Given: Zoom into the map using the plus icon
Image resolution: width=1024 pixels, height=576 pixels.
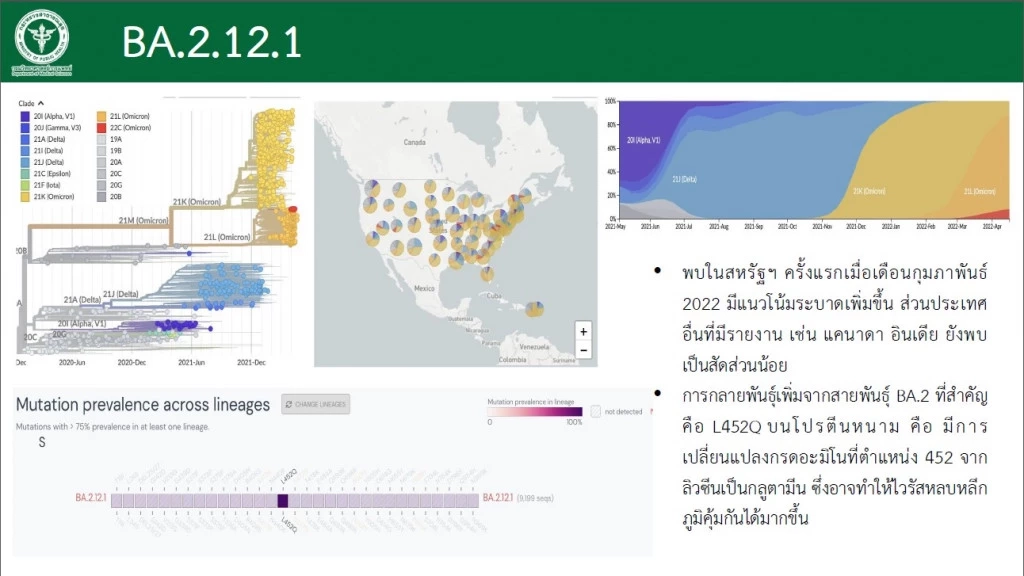Looking at the screenshot, I should point(584,332).
